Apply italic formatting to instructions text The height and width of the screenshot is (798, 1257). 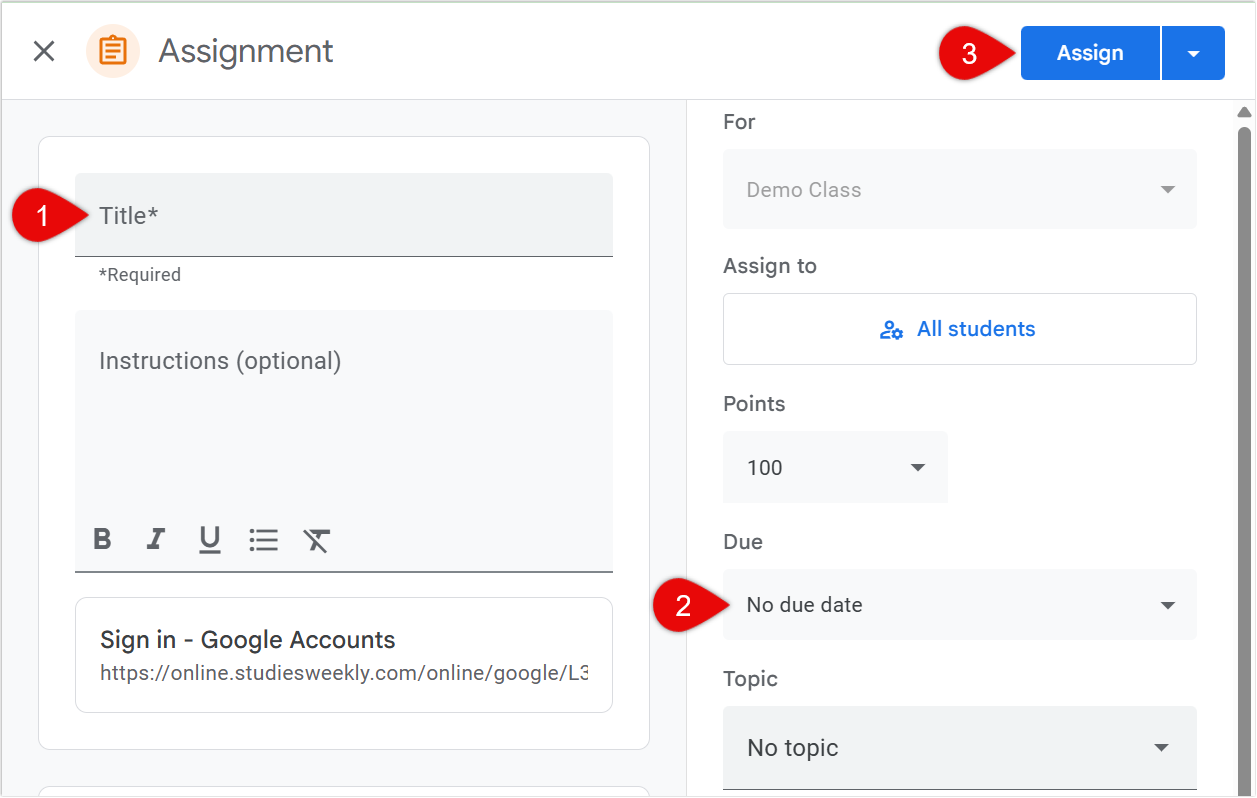click(x=155, y=540)
